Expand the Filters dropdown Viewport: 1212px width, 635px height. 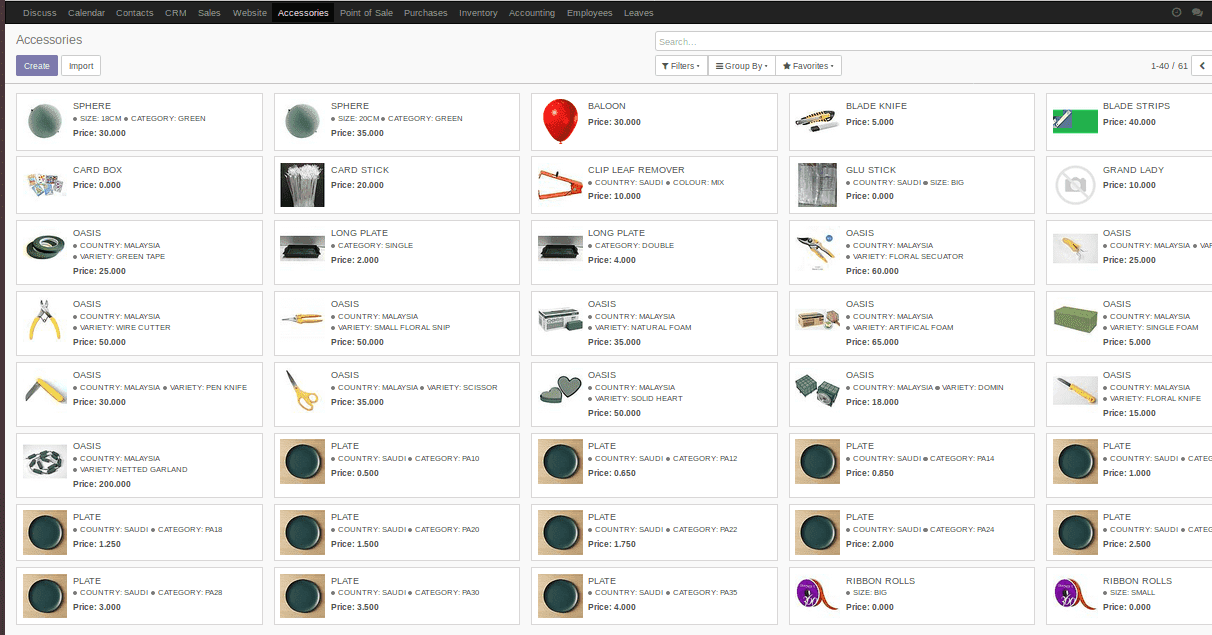(681, 66)
